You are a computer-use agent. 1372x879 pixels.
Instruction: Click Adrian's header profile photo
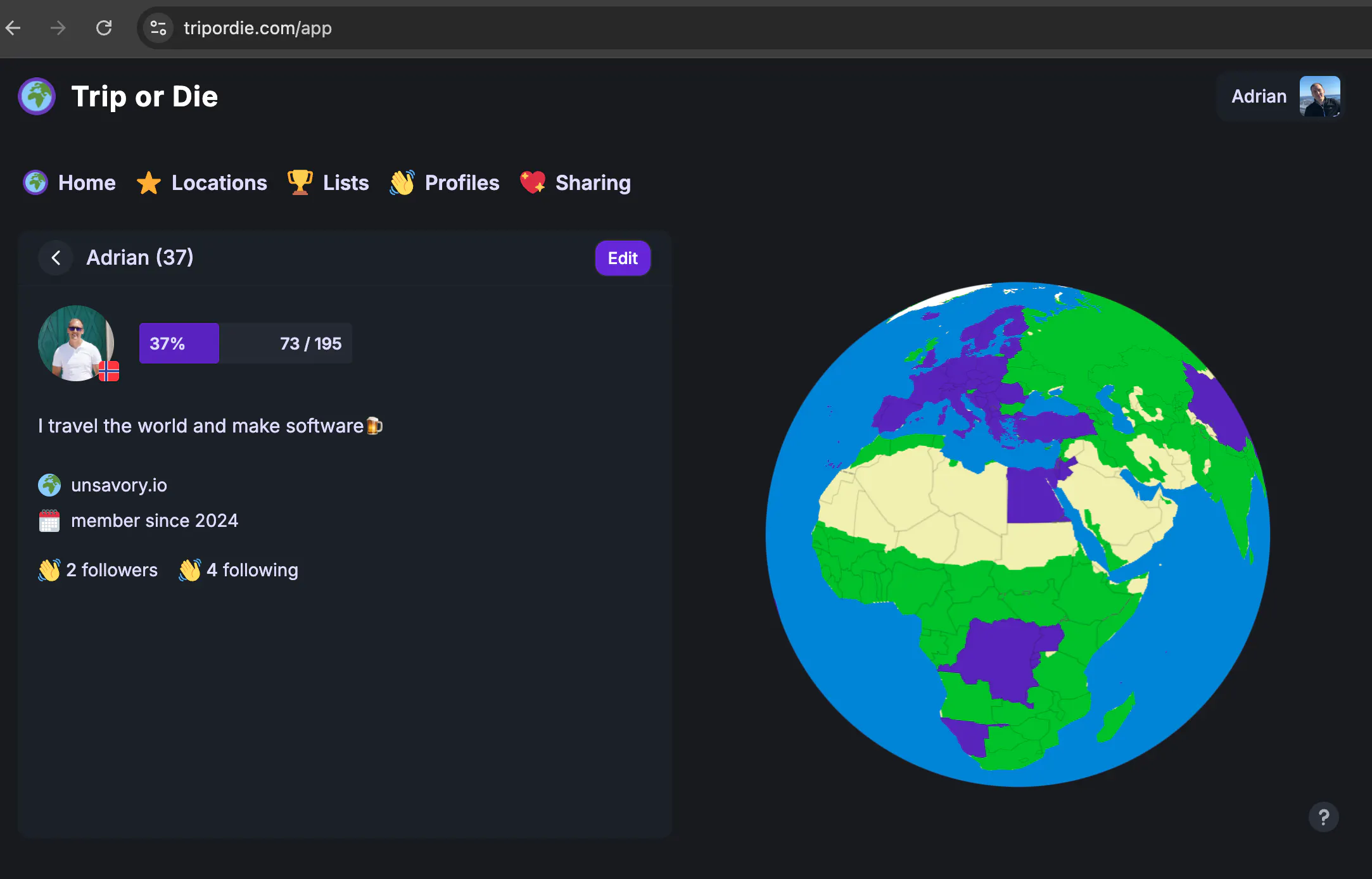tap(1320, 96)
